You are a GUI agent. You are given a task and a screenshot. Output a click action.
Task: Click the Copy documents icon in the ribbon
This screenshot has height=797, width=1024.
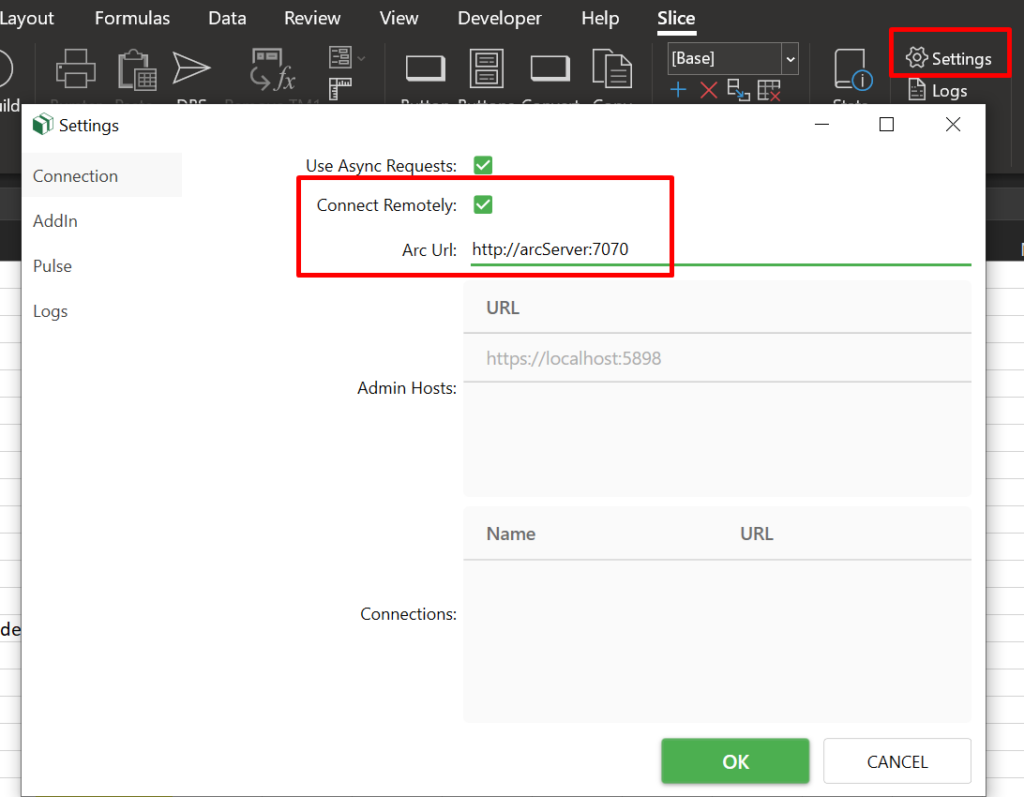coord(611,70)
